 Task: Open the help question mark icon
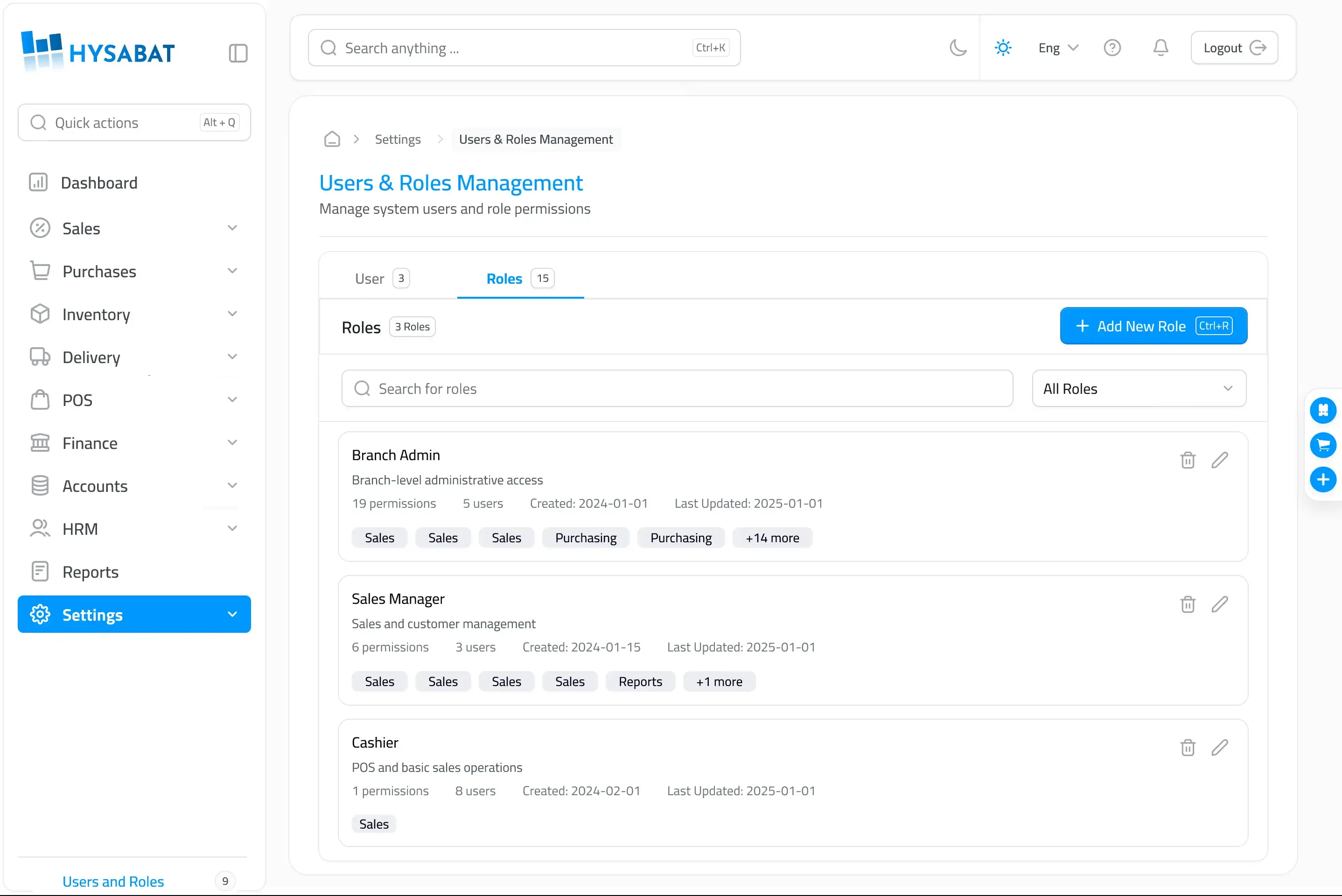1112,48
